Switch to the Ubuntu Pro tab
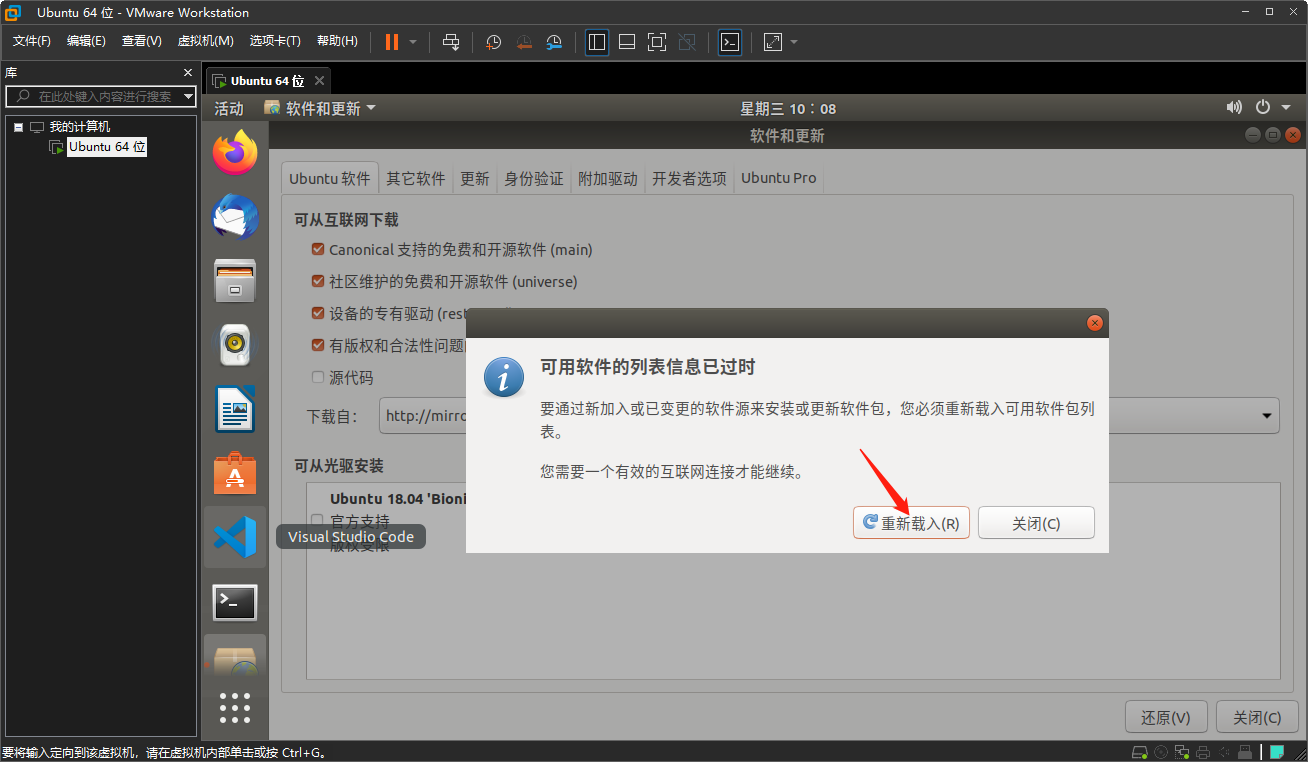This screenshot has height=762, width=1308. pos(779,178)
